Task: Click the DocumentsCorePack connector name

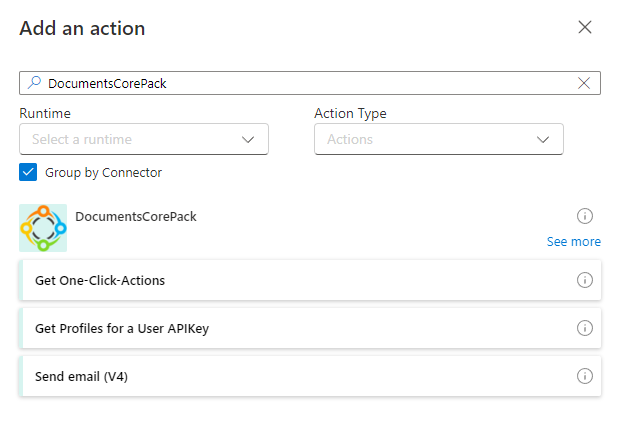Action: click(x=136, y=216)
